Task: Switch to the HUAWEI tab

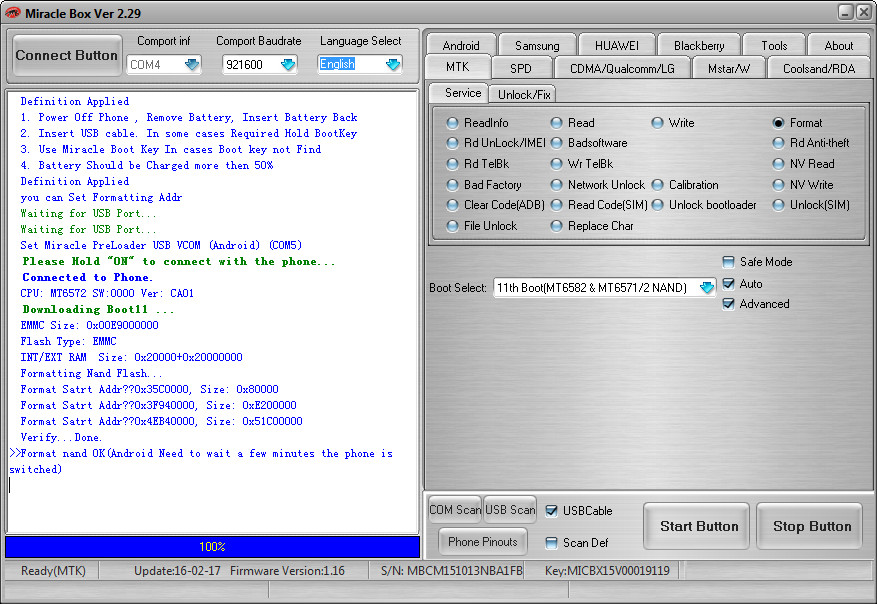Action: point(616,45)
